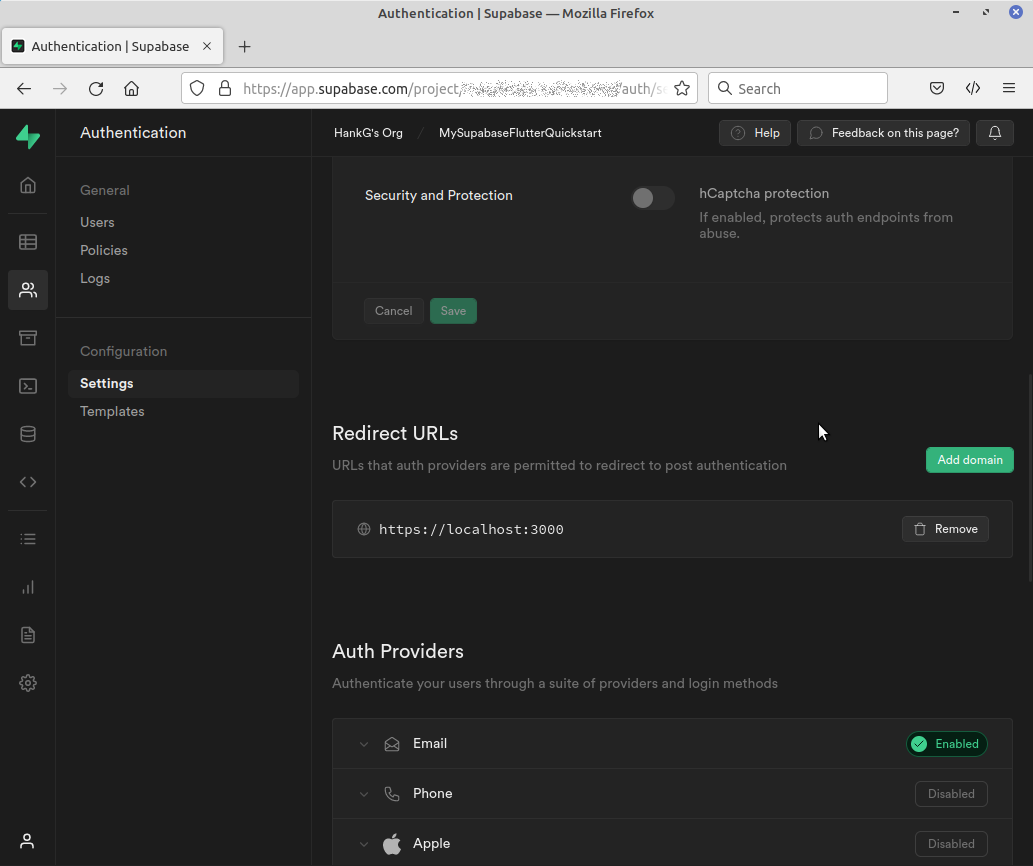Click the notifications bell icon
Screen dimensions: 1033x866
[995, 133]
